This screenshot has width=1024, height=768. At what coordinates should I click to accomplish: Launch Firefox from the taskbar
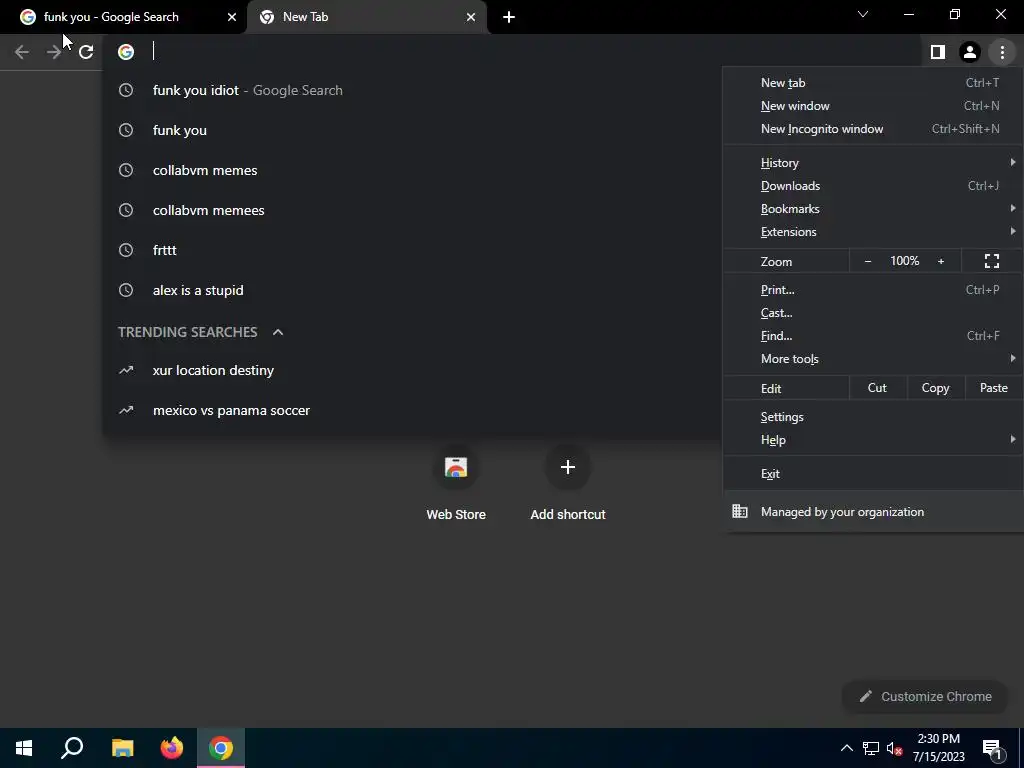[172, 748]
